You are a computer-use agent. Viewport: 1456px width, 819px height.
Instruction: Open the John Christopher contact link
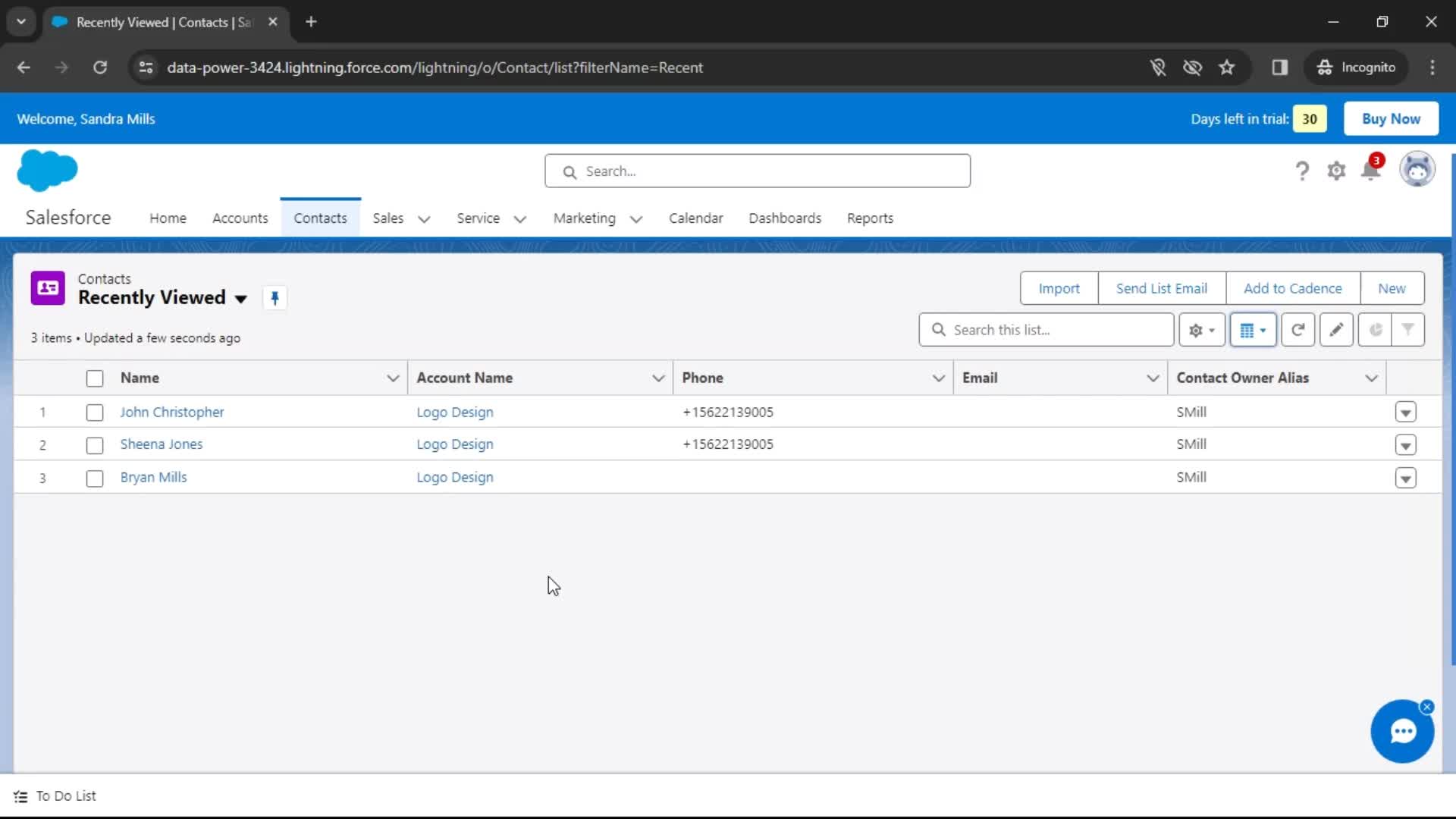pos(171,413)
